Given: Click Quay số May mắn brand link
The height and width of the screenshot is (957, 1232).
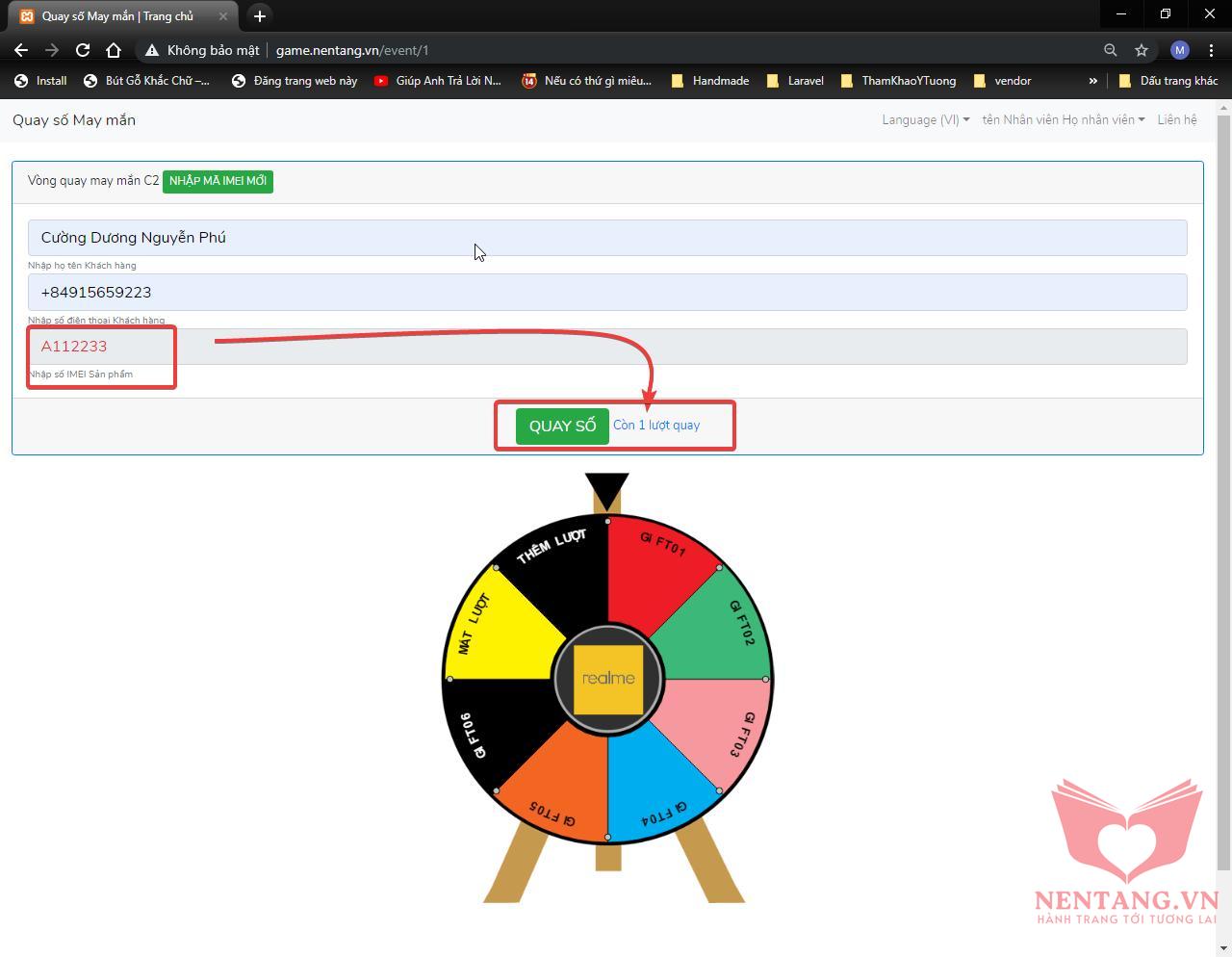Looking at the screenshot, I should pos(74,119).
